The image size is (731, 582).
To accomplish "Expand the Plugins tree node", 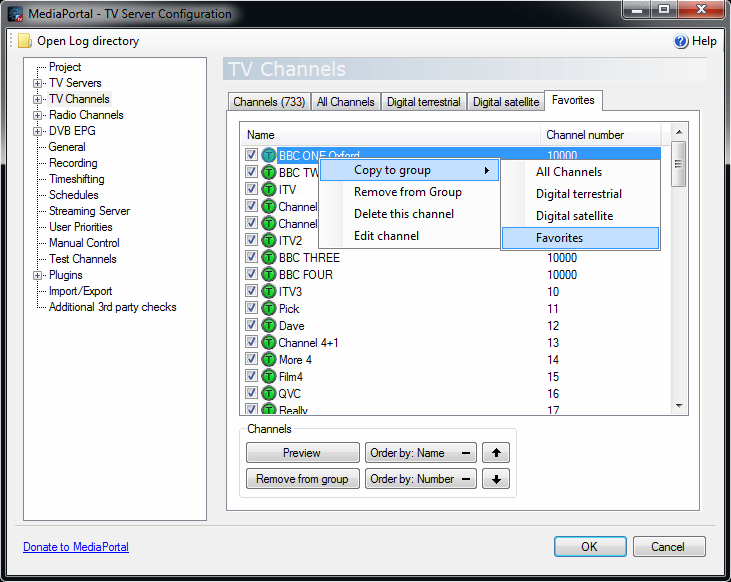I will pyautogui.click(x=37, y=276).
